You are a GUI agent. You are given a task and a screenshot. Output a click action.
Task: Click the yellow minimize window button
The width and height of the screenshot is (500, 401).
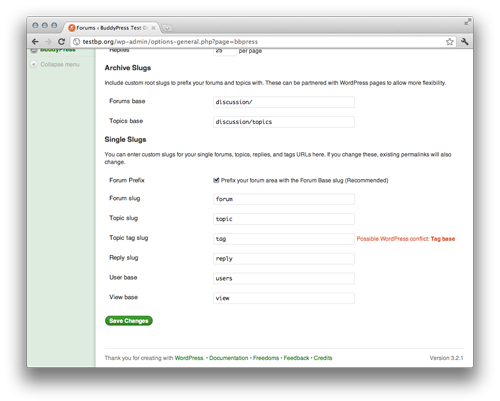[45, 25]
